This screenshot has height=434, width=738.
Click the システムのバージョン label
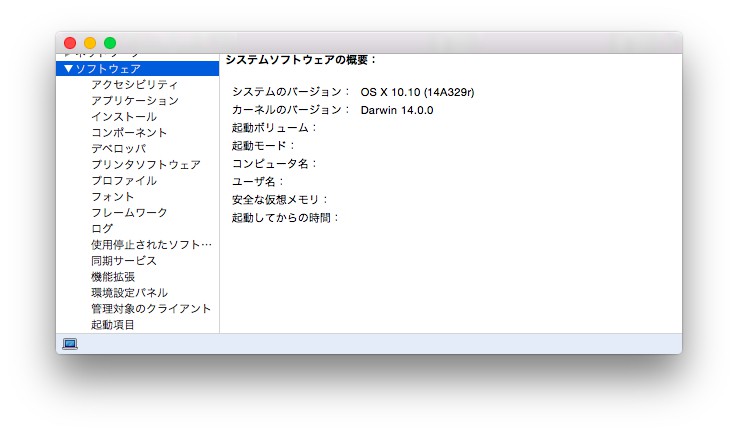pyautogui.click(x=290, y=92)
